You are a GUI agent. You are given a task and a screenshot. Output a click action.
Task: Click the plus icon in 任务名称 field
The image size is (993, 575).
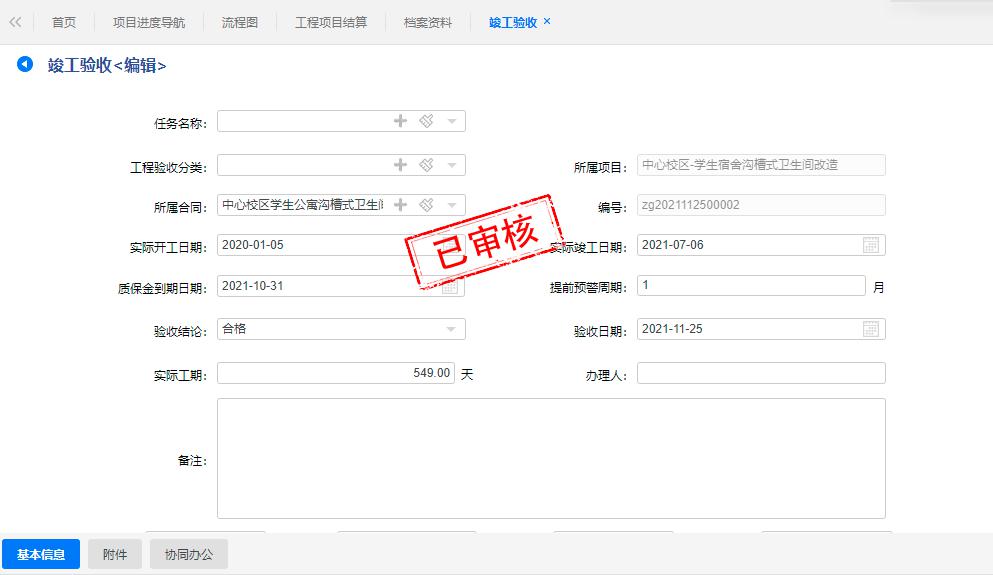[x=400, y=121]
